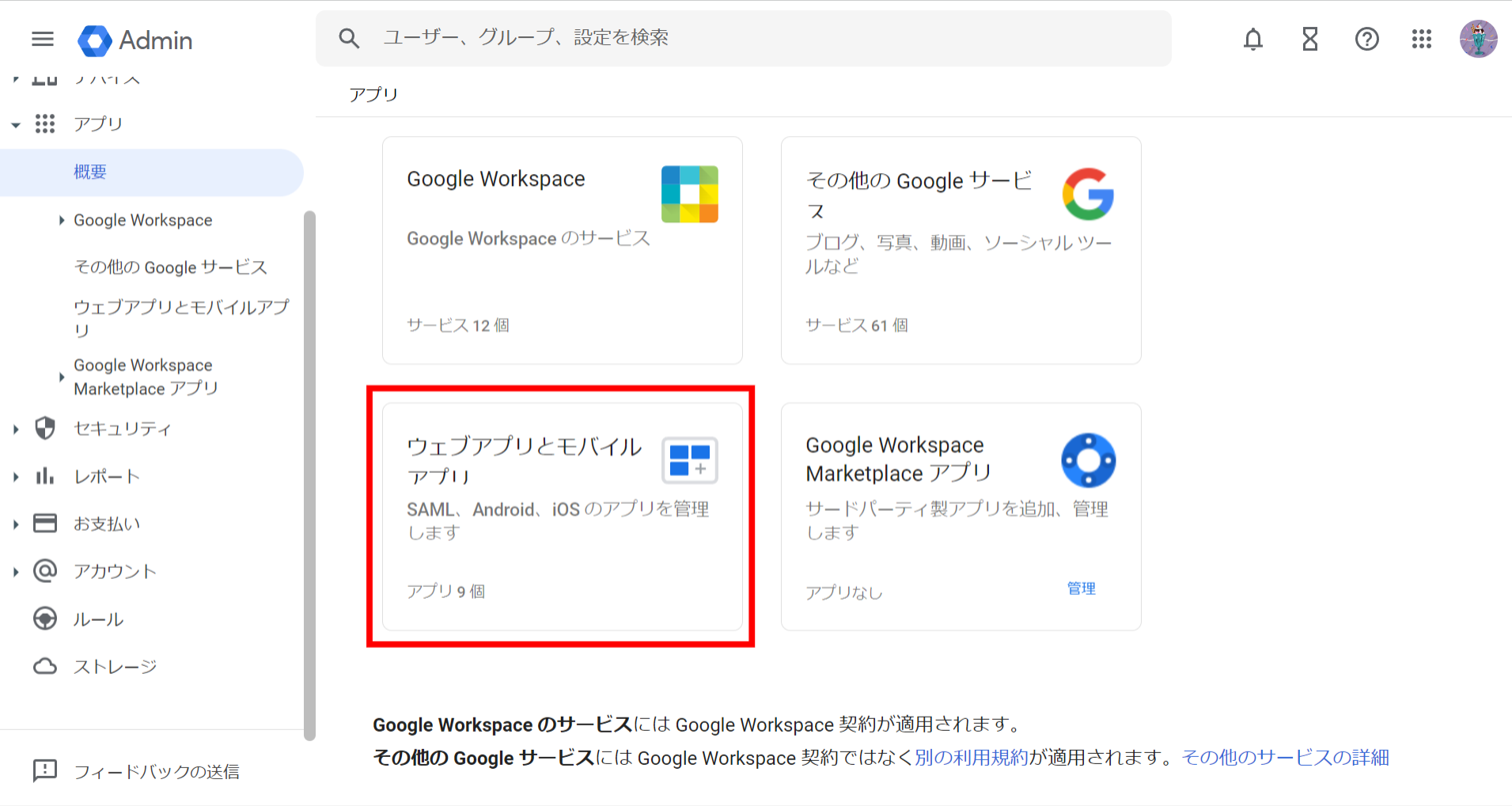Click the アプリ breadcrumb heading
The height and width of the screenshot is (806, 1512).
(x=373, y=94)
